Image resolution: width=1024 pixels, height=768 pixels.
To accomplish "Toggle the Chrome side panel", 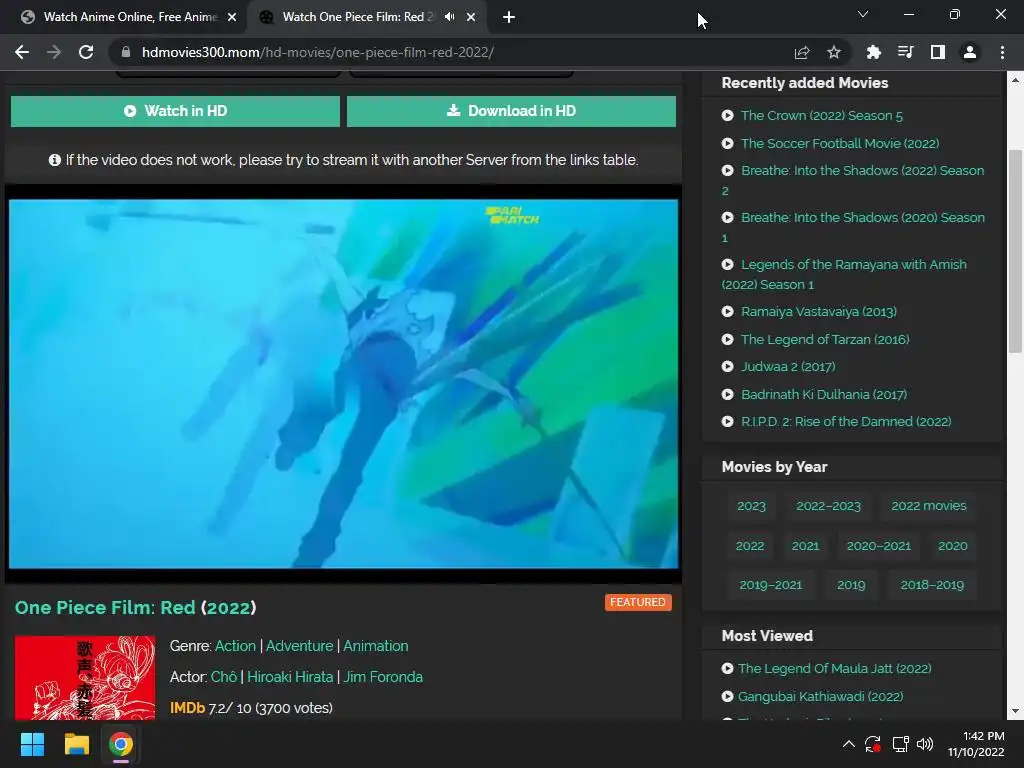I will pyautogui.click(x=938, y=52).
